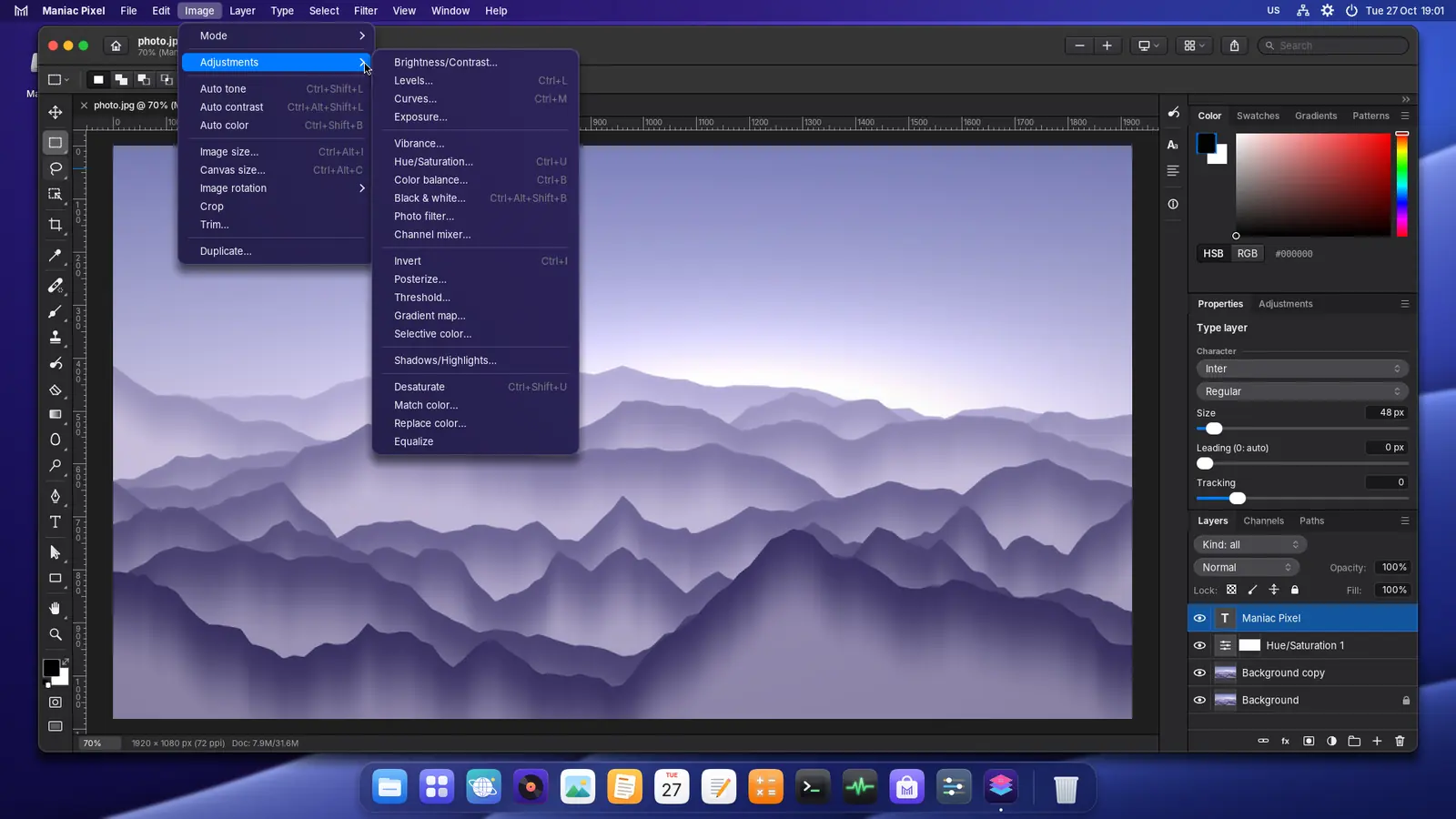Viewport: 1456px width, 819px height.
Task: Switch color mode to HSB
Action: pyautogui.click(x=1213, y=254)
